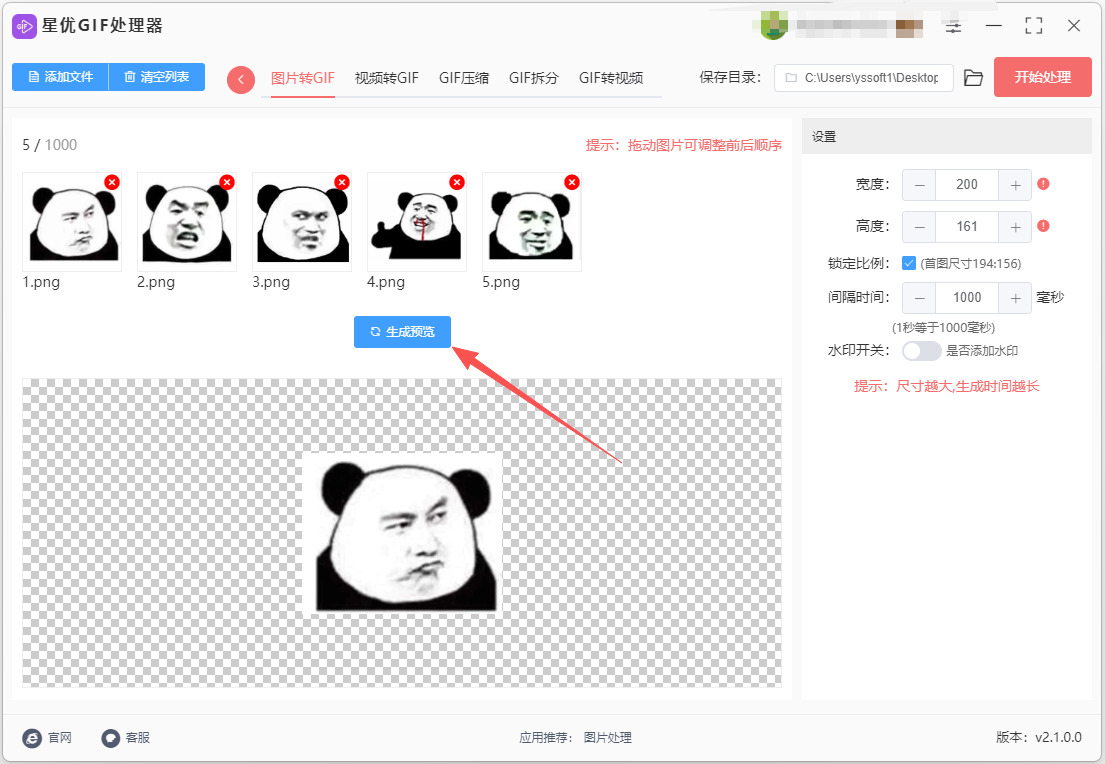
Task: Minimize the window
Action: pyautogui.click(x=994, y=26)
